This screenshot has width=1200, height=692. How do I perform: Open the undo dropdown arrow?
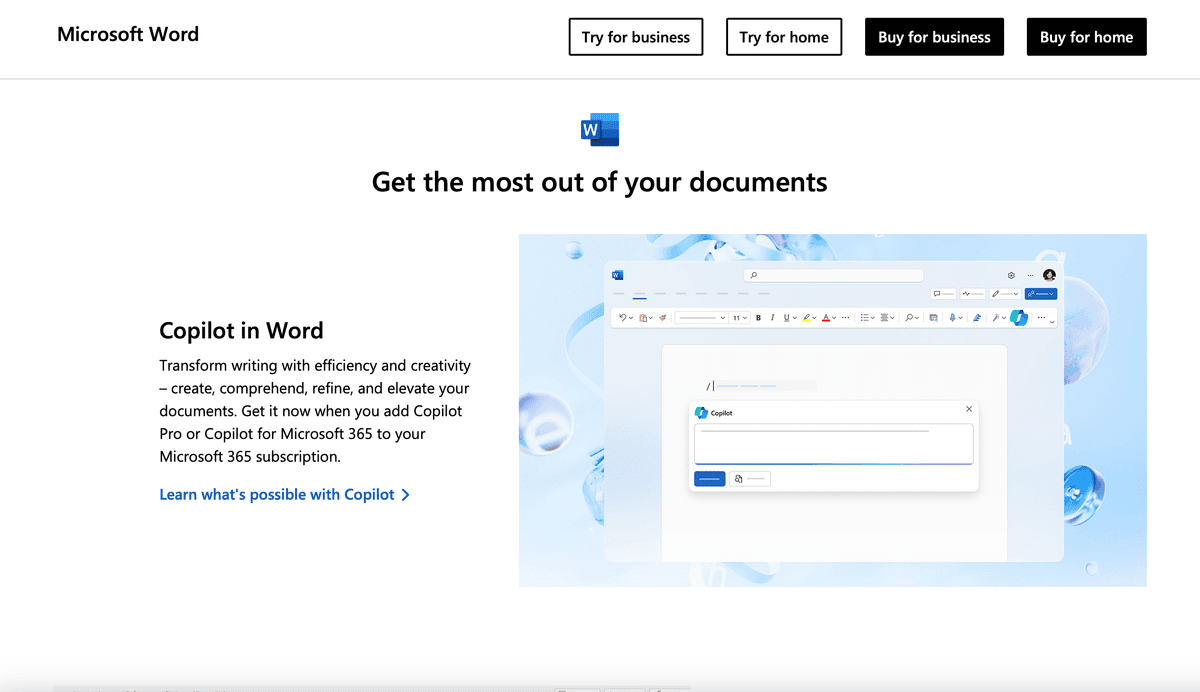[633, 317]
